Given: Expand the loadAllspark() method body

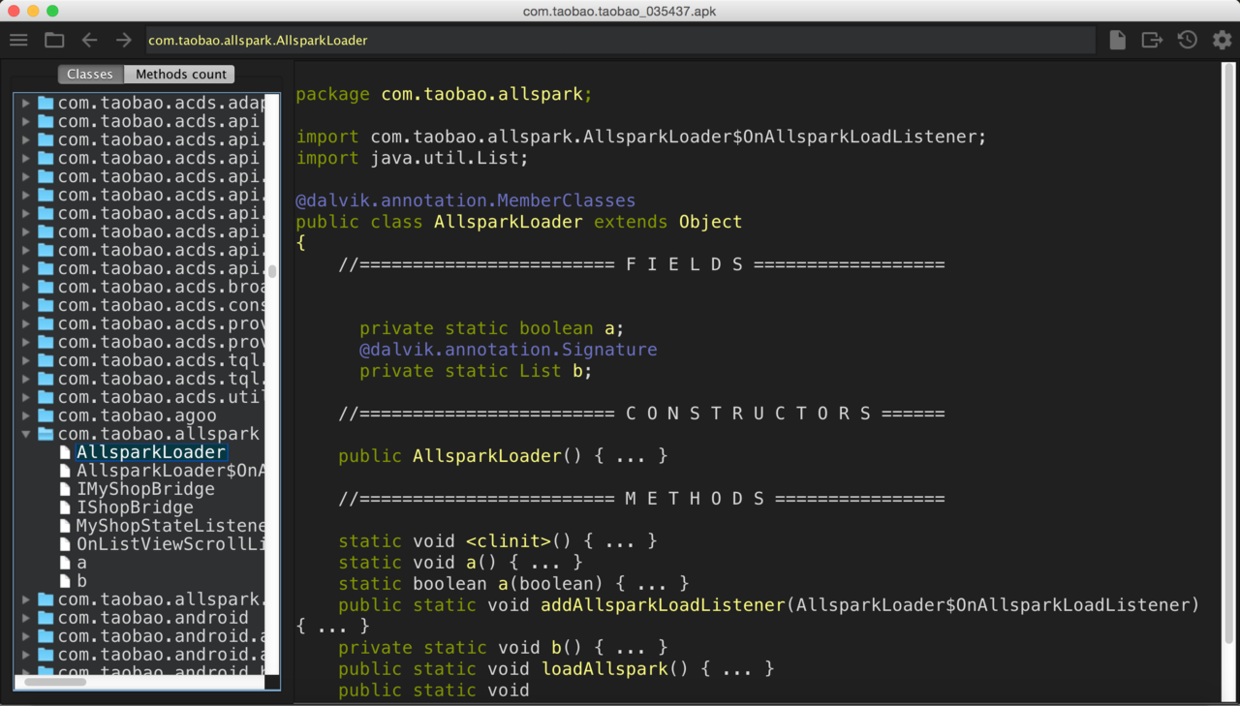Looking at the screenshot, I should 737,668.
